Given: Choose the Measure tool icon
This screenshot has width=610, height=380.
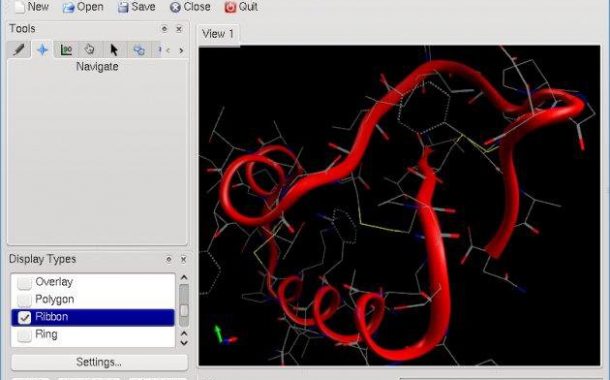Looking at the screenshot, I should 66,50.
